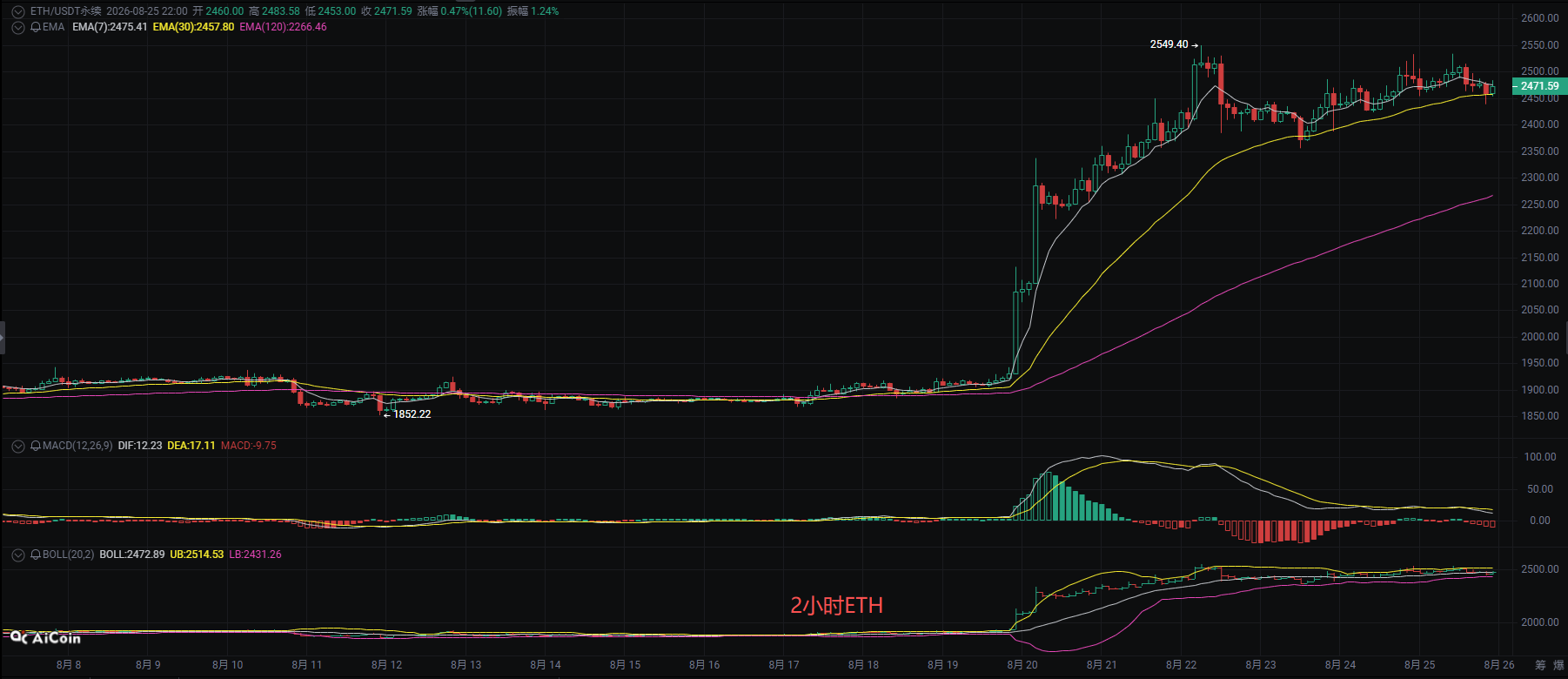The height and width of the screenshot is (679, 1568).
Task: Click the 8月 23 date label
Action: tap(1261, 665)
